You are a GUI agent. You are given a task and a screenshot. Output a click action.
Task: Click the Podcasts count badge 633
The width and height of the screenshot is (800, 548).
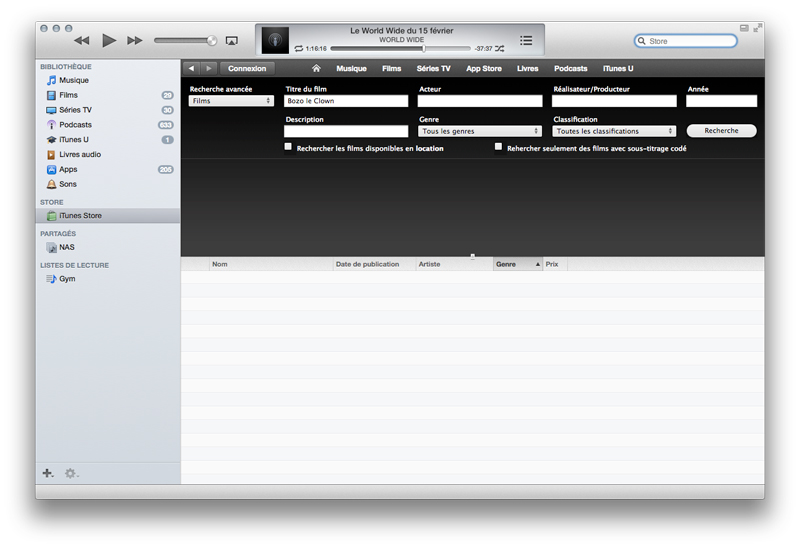pyautogui.click(x=166, y=125)
